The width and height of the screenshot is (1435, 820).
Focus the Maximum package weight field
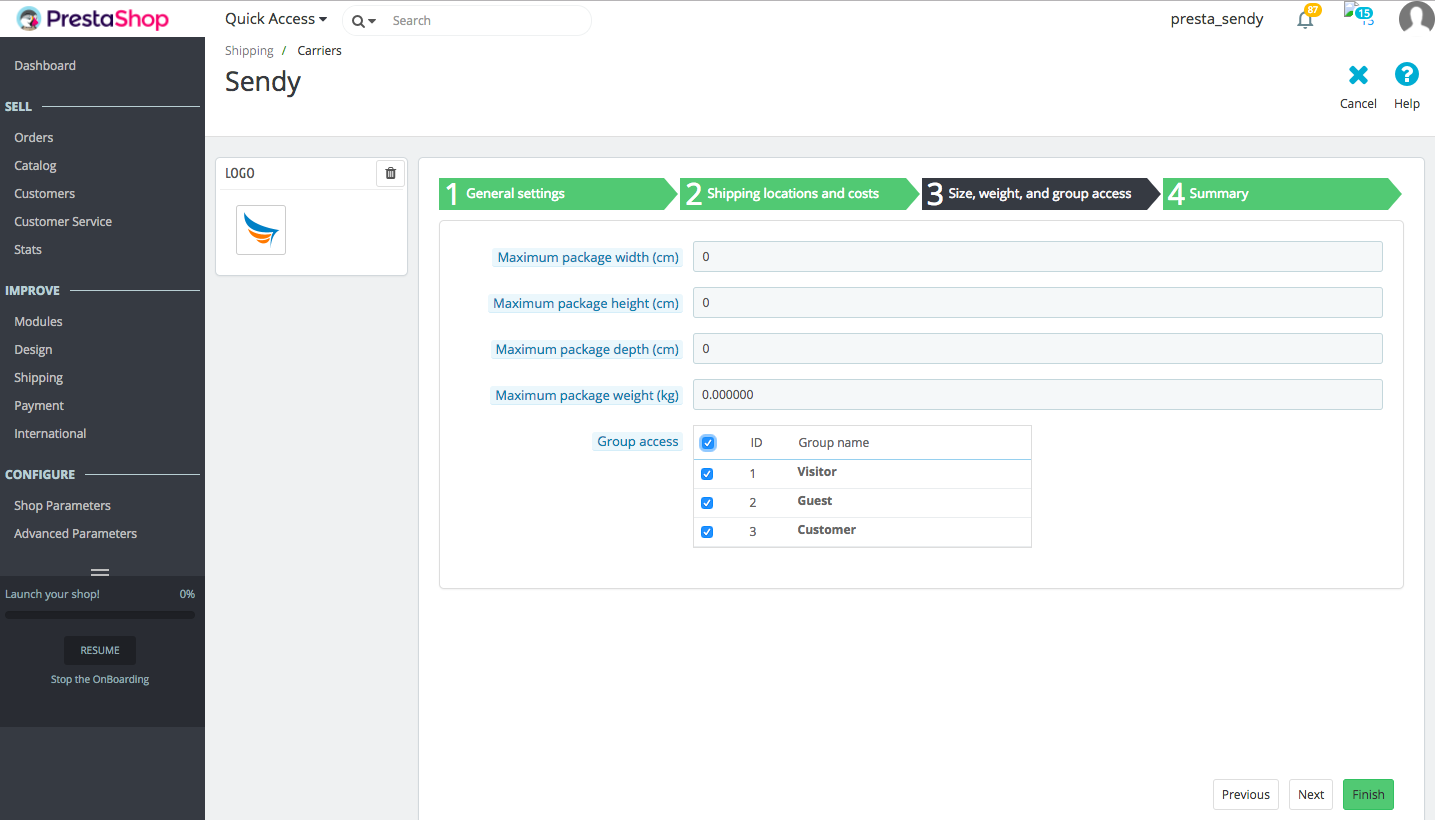[x=1037, y=395]
